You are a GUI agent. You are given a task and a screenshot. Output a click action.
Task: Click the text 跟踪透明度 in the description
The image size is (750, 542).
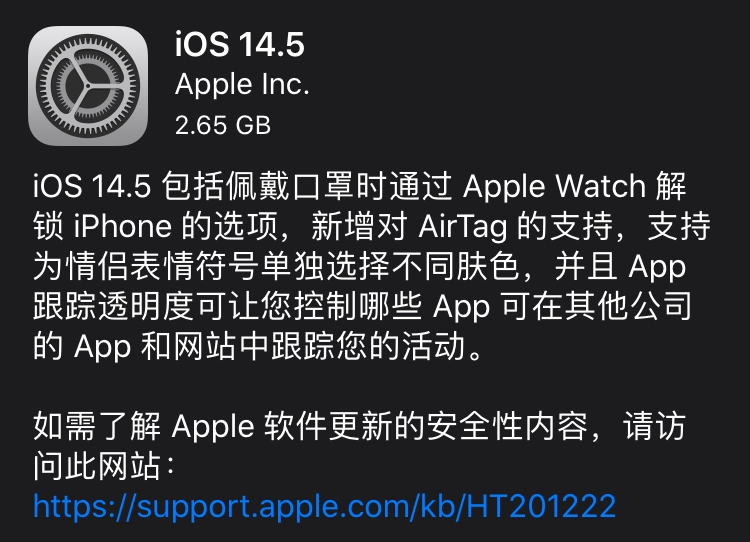[113, 306]
